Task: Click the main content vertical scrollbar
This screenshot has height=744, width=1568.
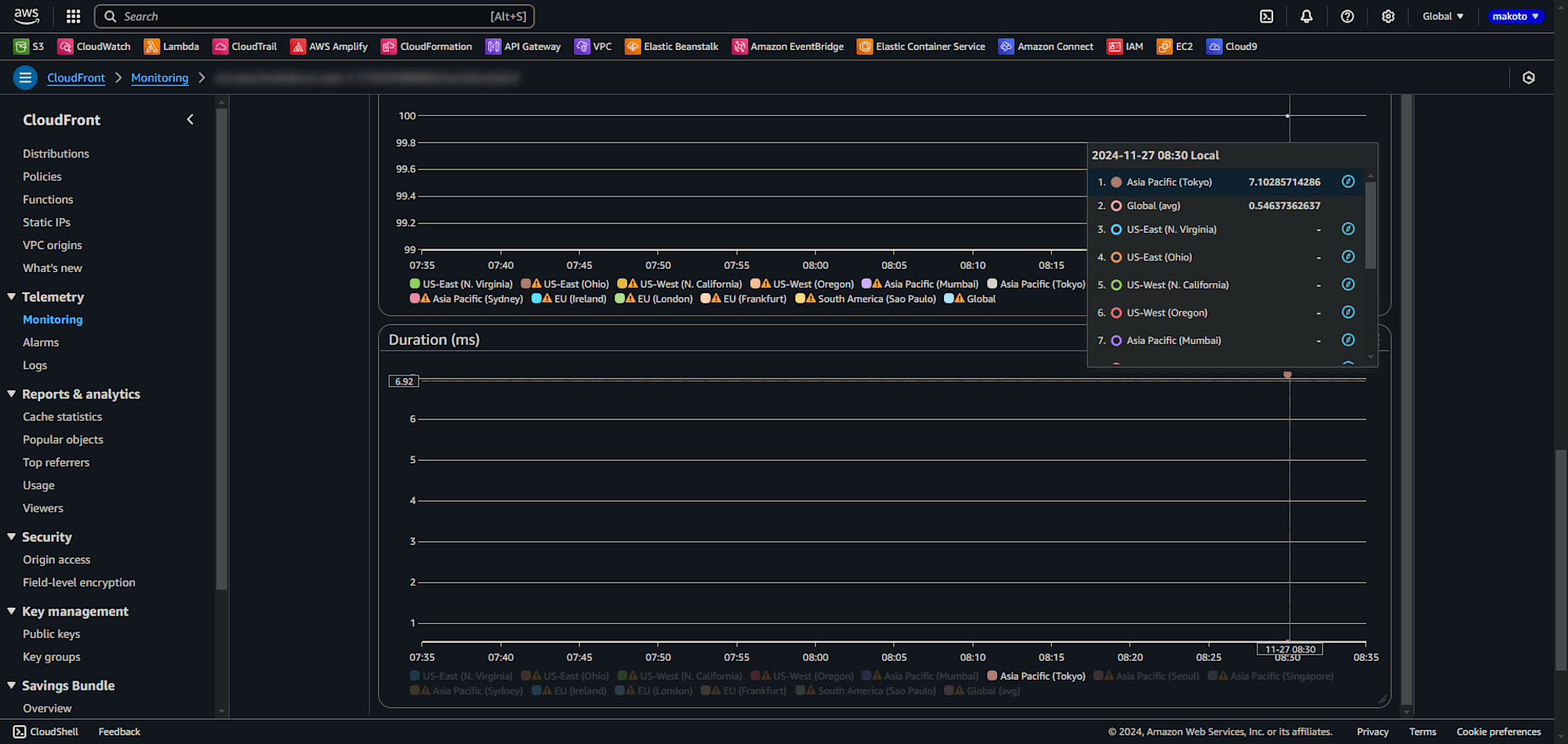Action: (x=1406, y=400)
